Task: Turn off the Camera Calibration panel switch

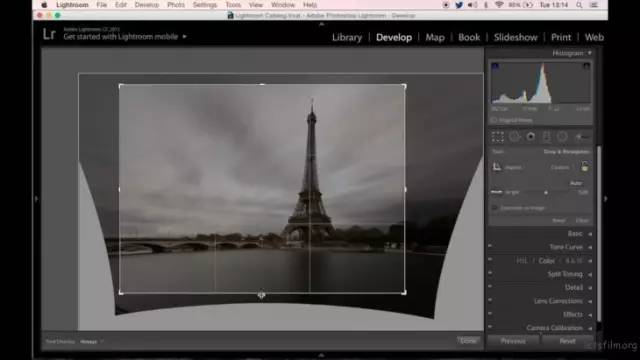Action: tap(490, 327)
